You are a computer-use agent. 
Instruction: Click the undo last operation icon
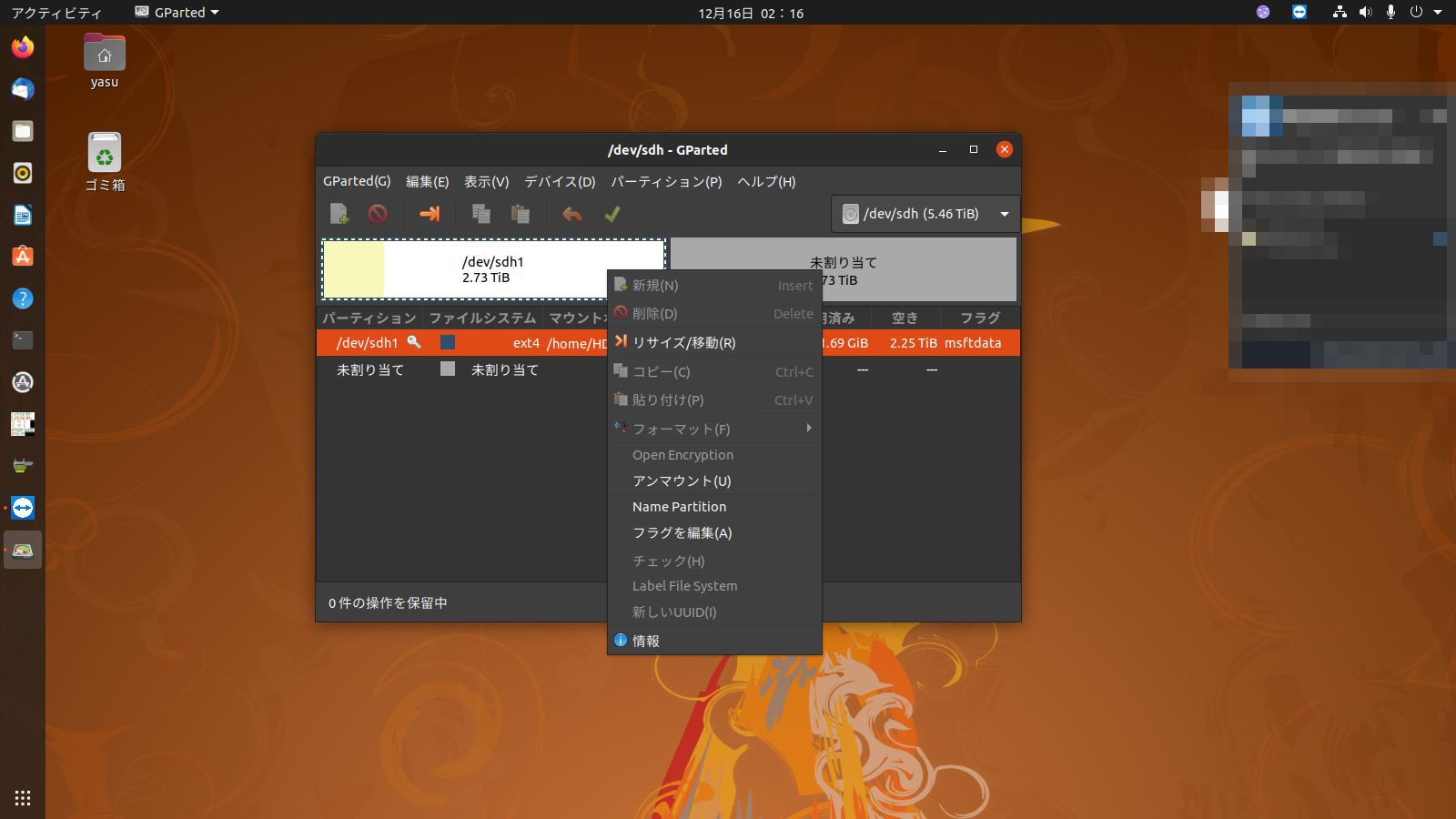pos(572,214)
